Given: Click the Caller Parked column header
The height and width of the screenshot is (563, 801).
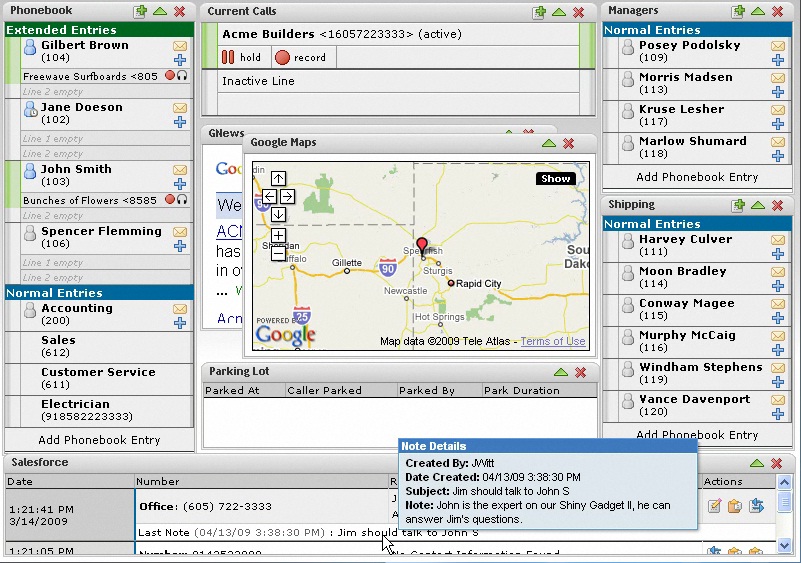Looking at the screenshot, I should pyautogui.click(x=341, y=390).
